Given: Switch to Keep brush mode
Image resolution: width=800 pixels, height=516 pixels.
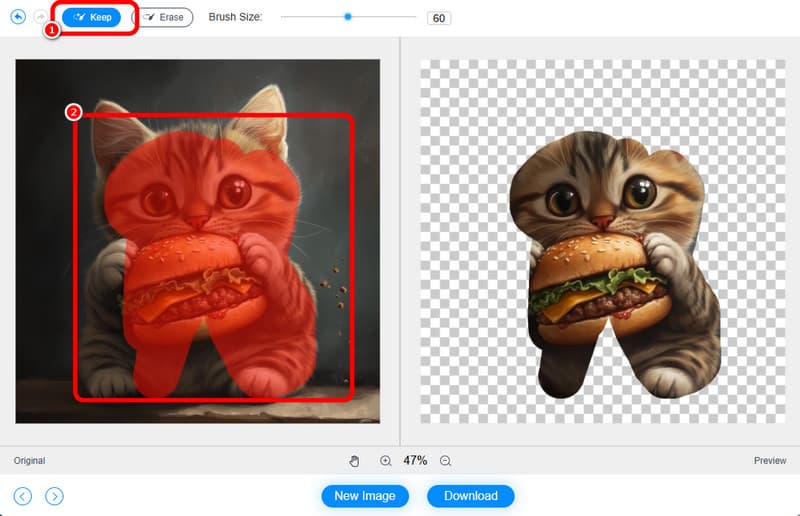Looking at the screenshot, I should coord(92,17).
